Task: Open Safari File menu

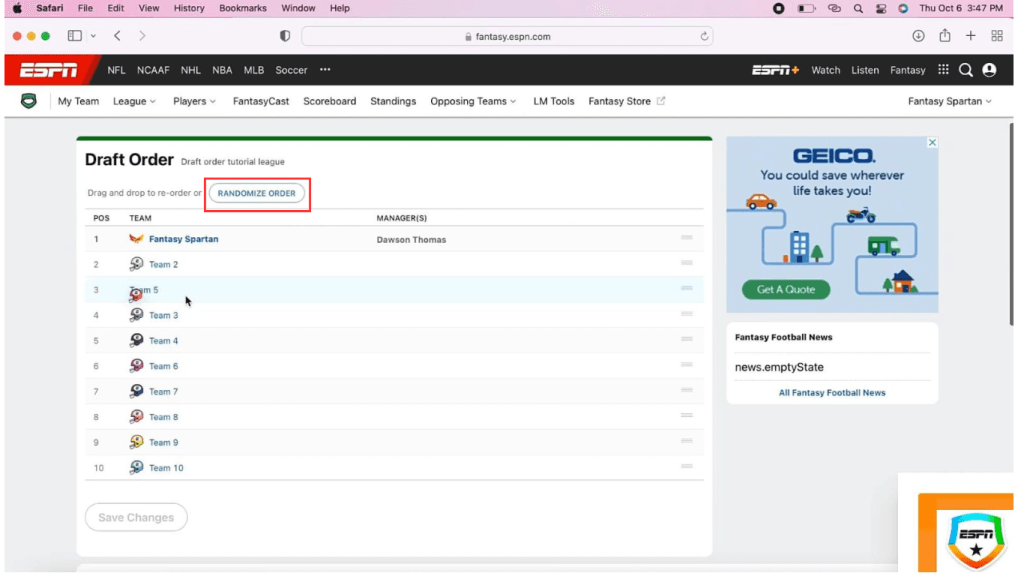Action: tap(85, 8)
